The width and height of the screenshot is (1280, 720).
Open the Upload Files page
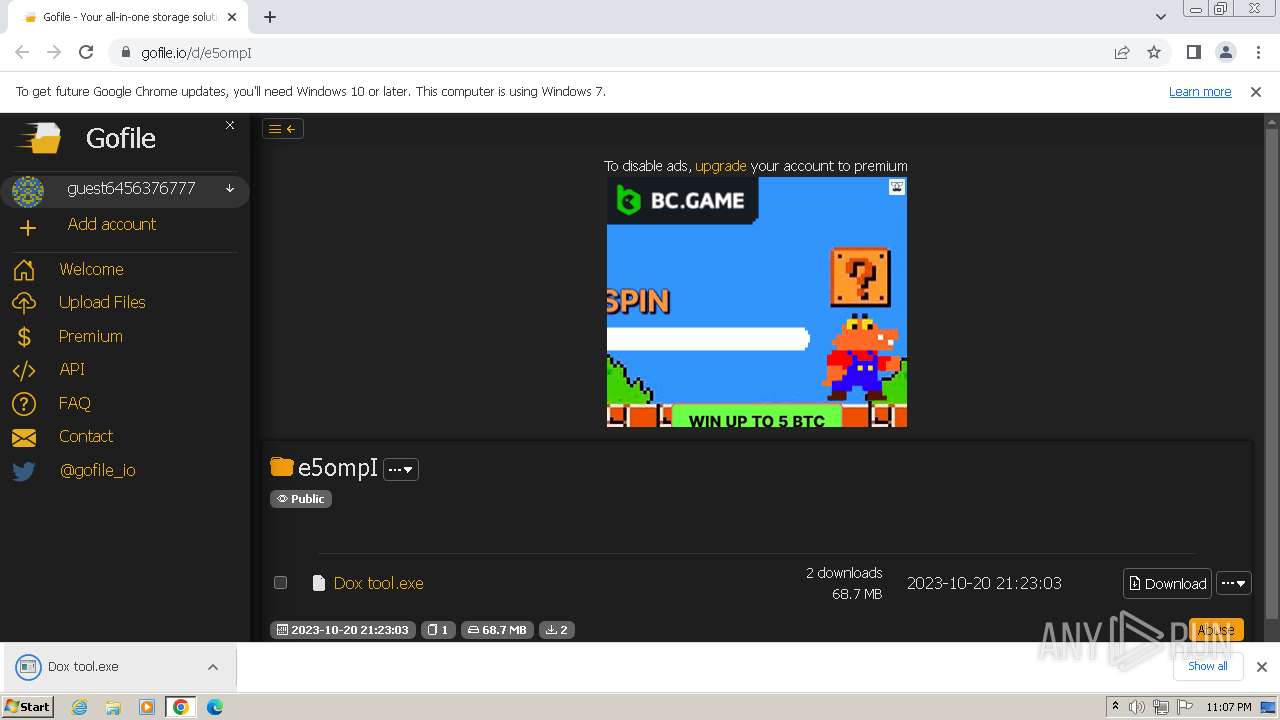tap(102, 302)
